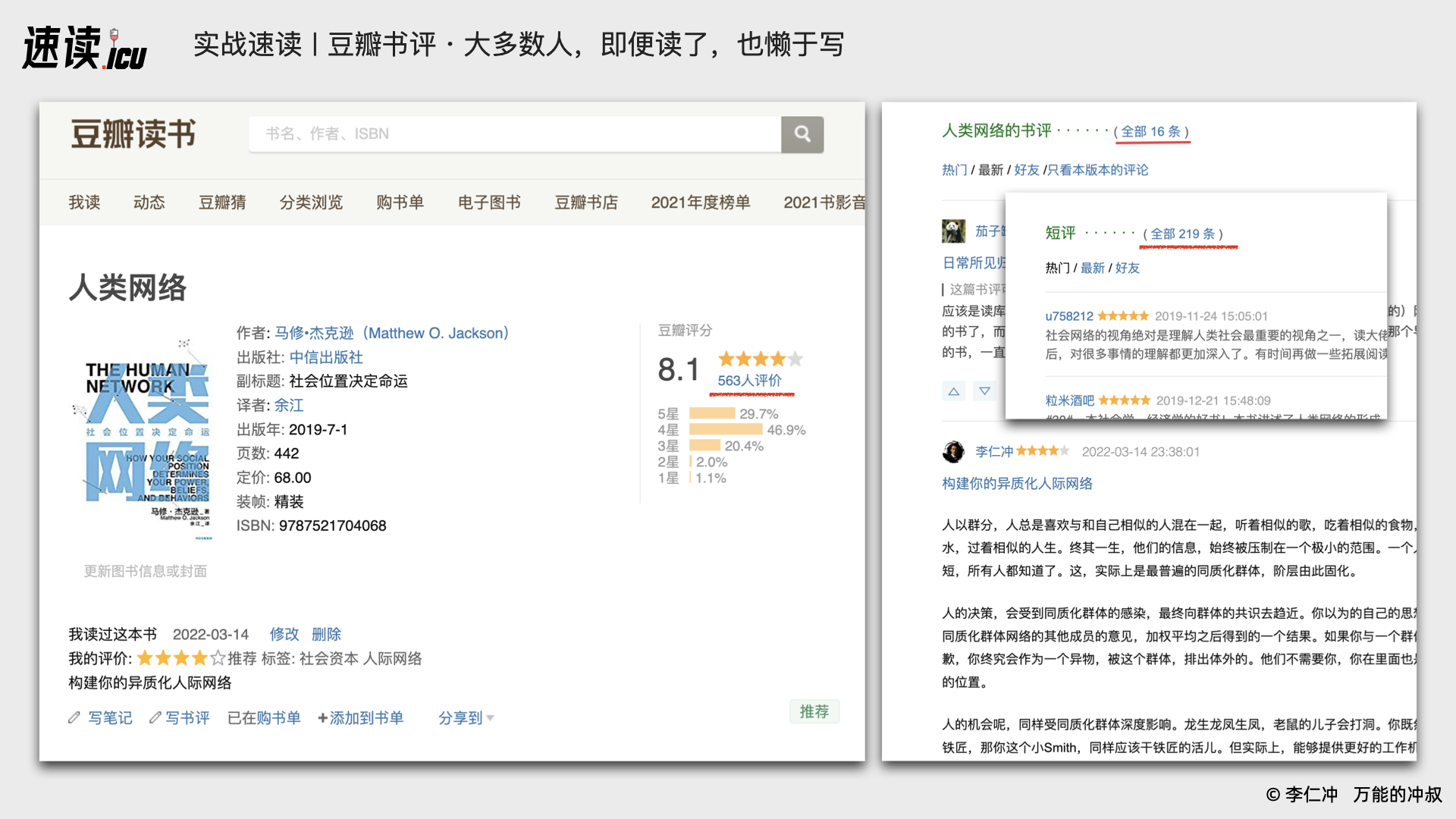Select 只看本版本的评论 filter

click(1097, 170)
